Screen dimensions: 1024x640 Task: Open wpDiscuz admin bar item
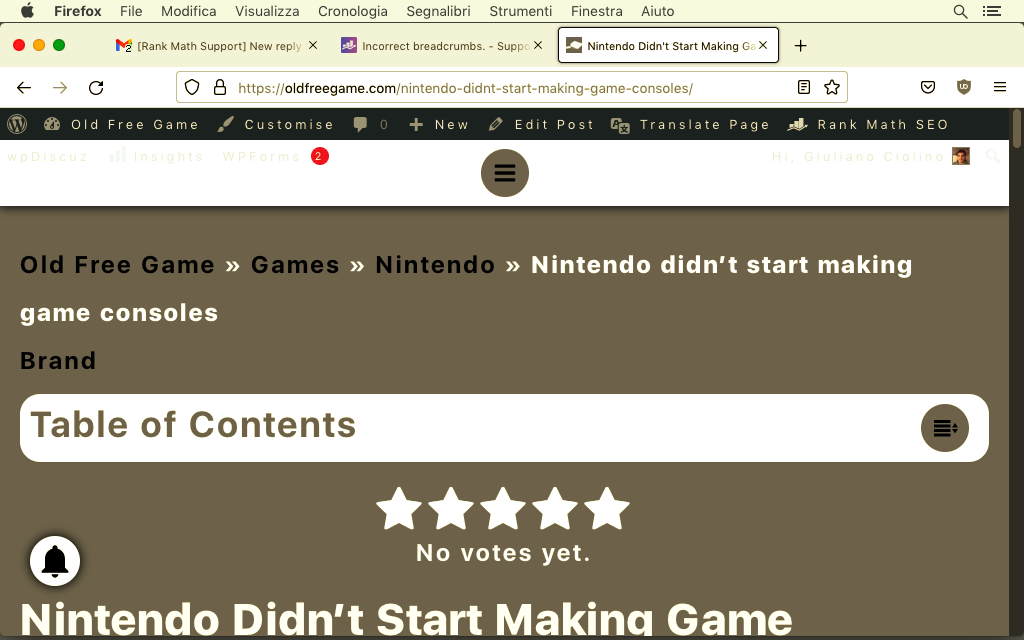coord(48,157)
